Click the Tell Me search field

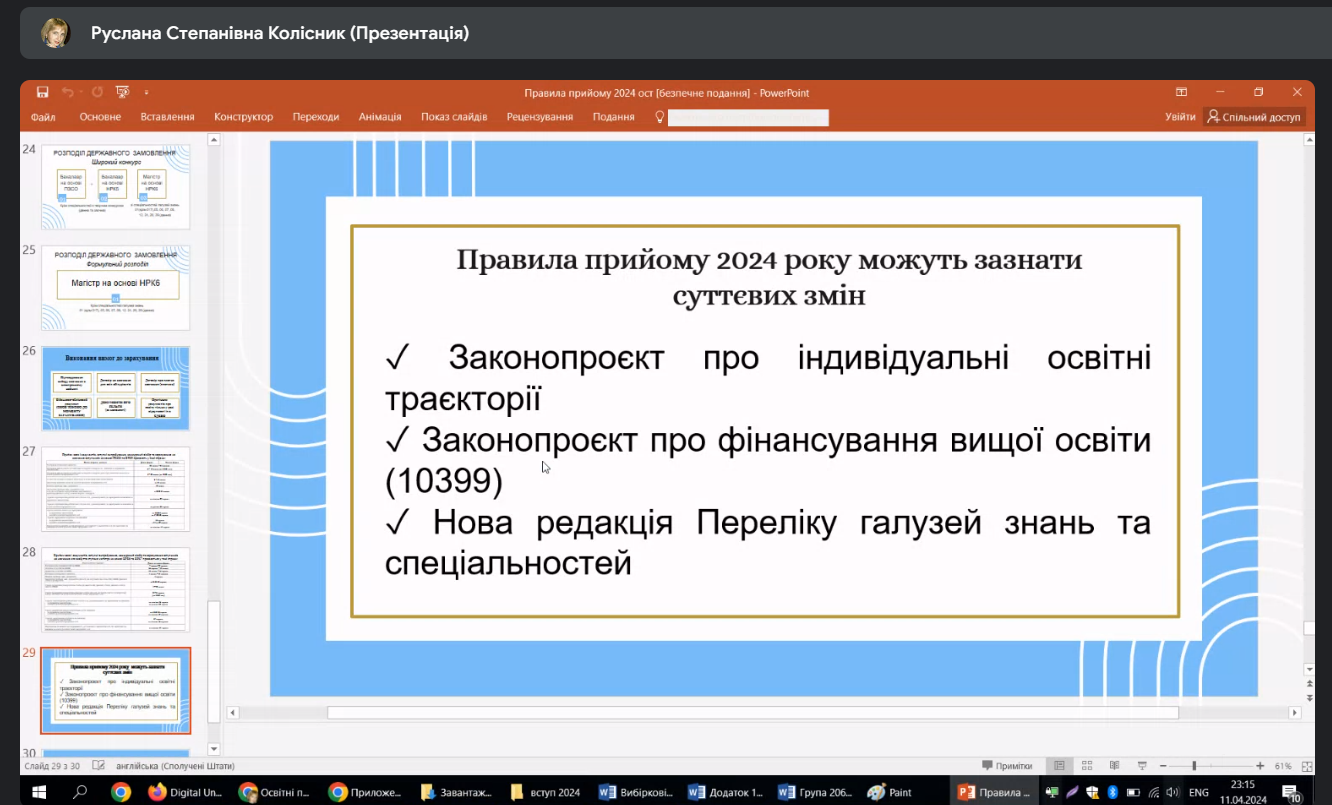pyautogui.click(x=748, y=117)
